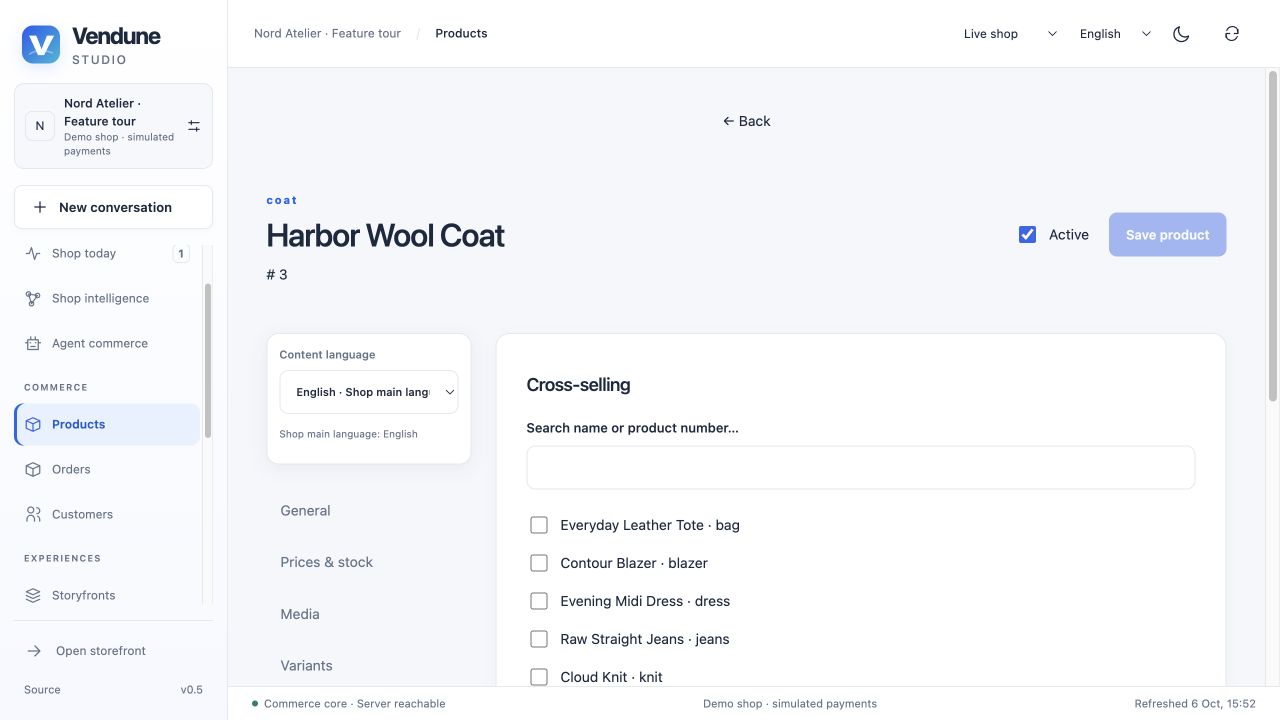
Task: Click the Agent commerce robot icon
Action: click(x=33, y=343)
